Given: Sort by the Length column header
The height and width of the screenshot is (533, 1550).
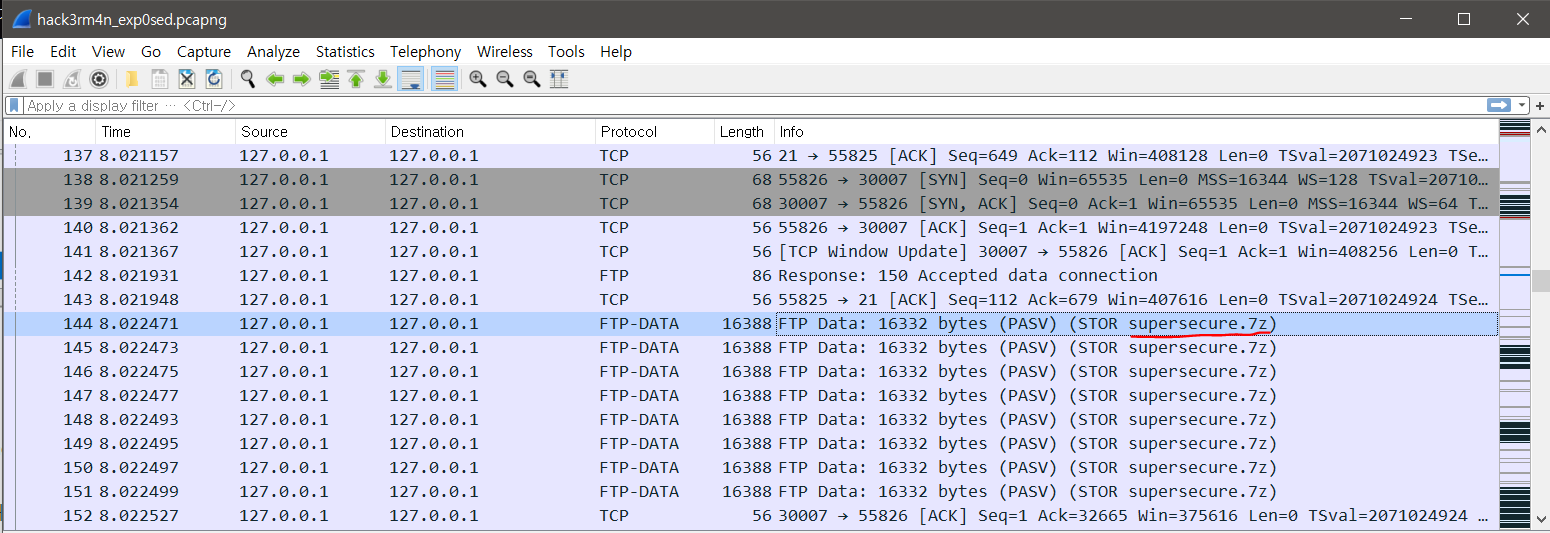Looking at the screenshot, I should coord(743,132).
